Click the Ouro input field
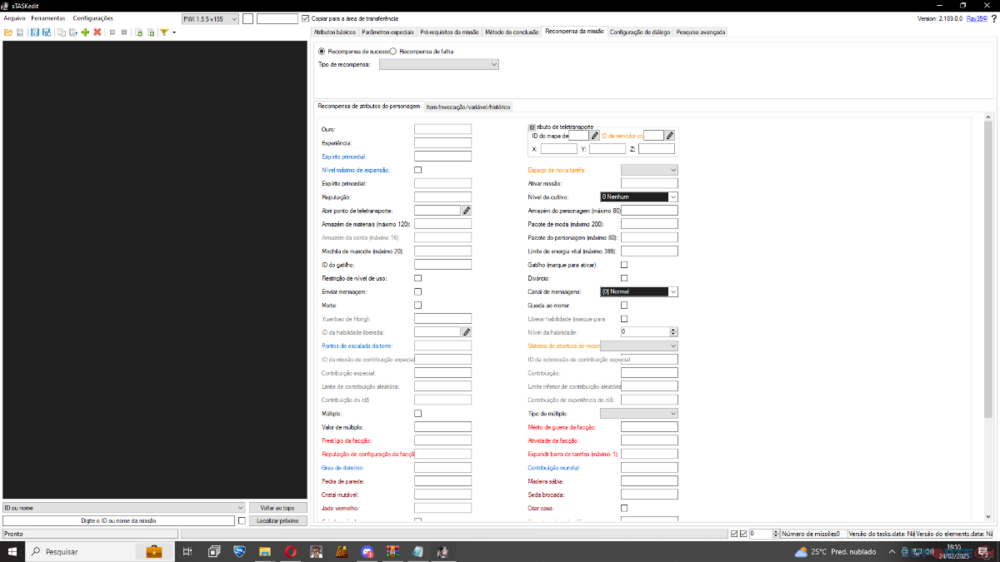This screenshot has height=562, width=1000. [442, 129]
